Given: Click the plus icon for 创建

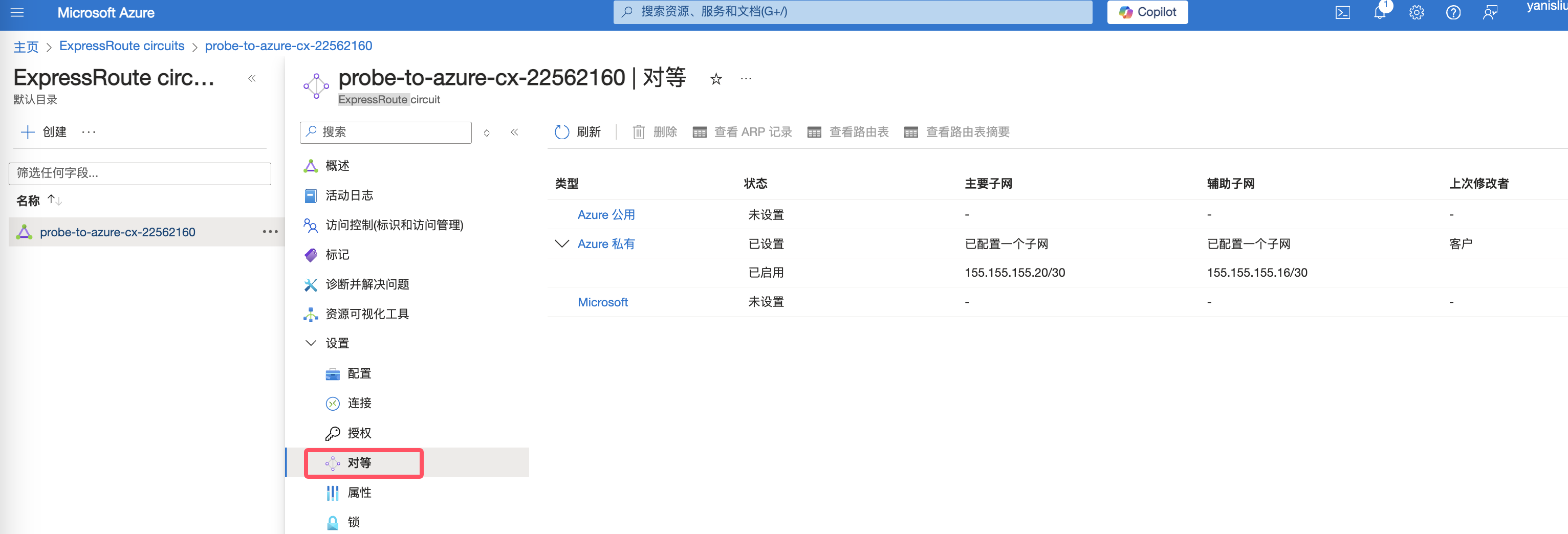Looking at the screenshot, I should point(28,132).
